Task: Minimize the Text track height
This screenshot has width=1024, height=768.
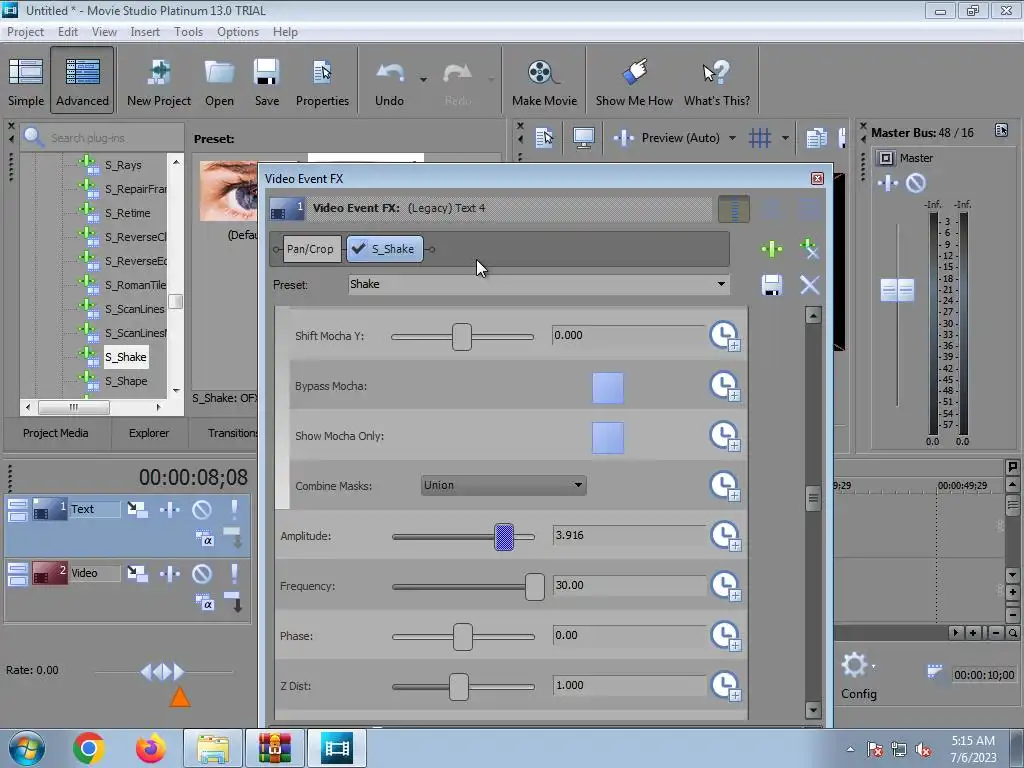Action: tap(18, 504)
